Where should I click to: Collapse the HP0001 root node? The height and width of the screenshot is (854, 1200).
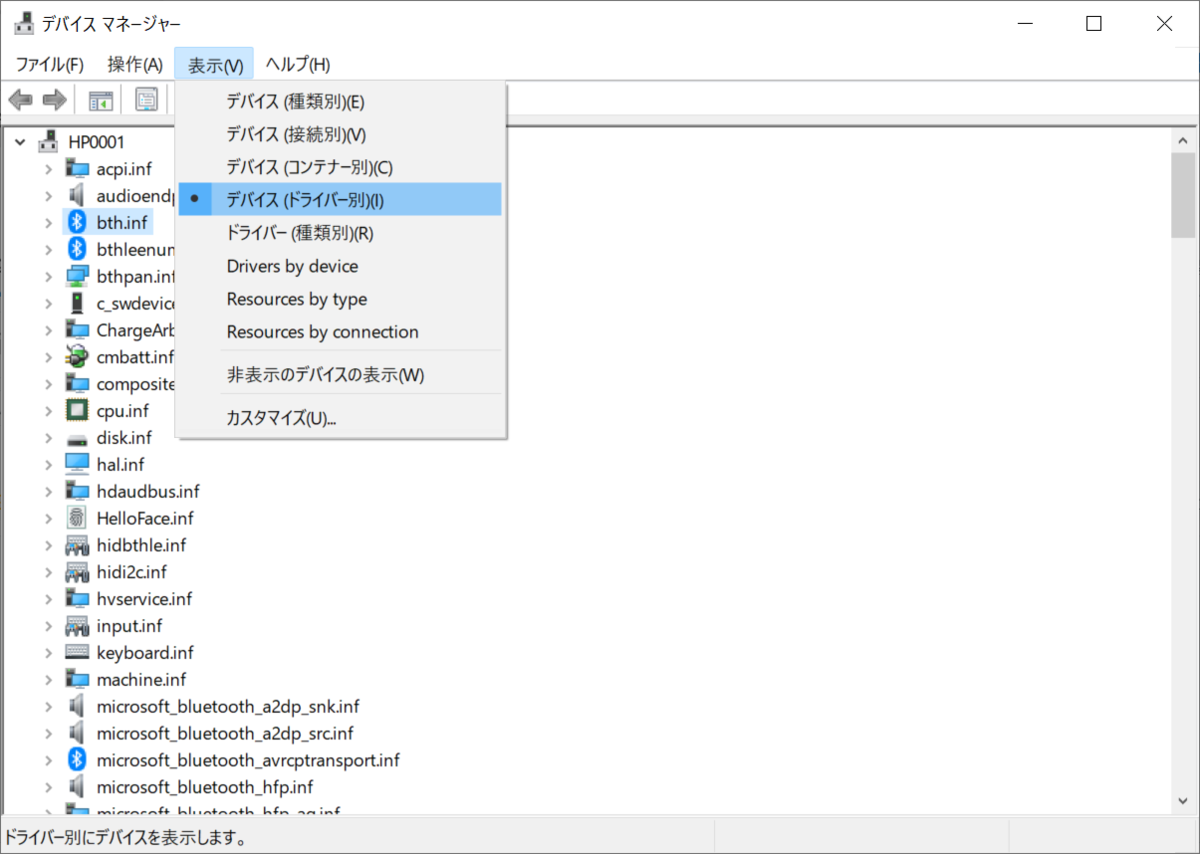coord(21,142)
